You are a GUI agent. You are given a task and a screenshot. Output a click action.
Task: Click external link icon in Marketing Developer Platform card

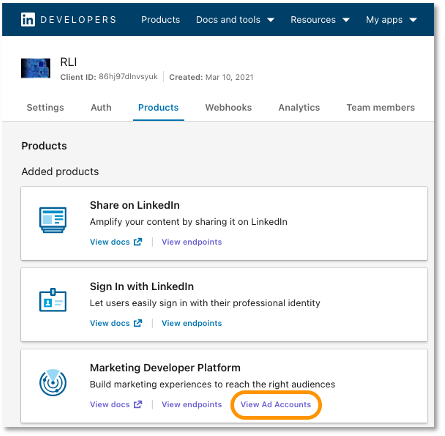point(138,404)
